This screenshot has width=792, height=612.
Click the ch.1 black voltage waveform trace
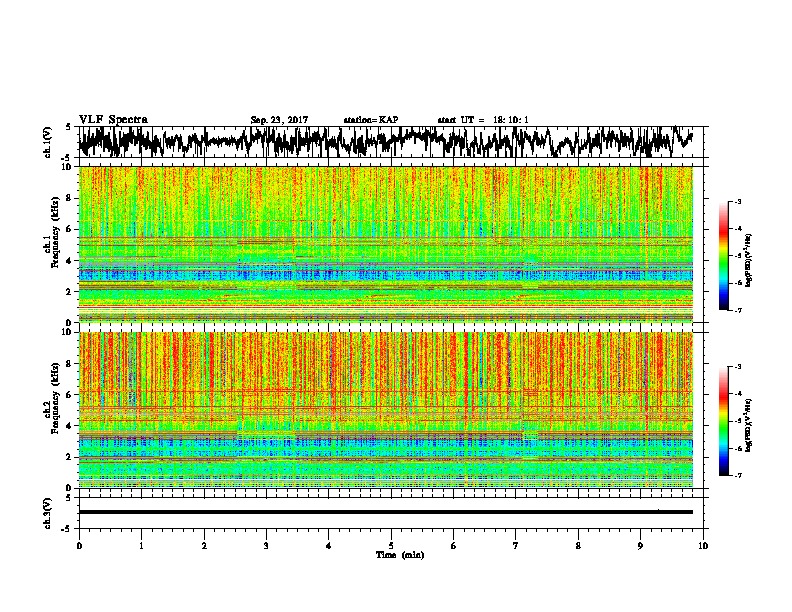pos(385,142)
